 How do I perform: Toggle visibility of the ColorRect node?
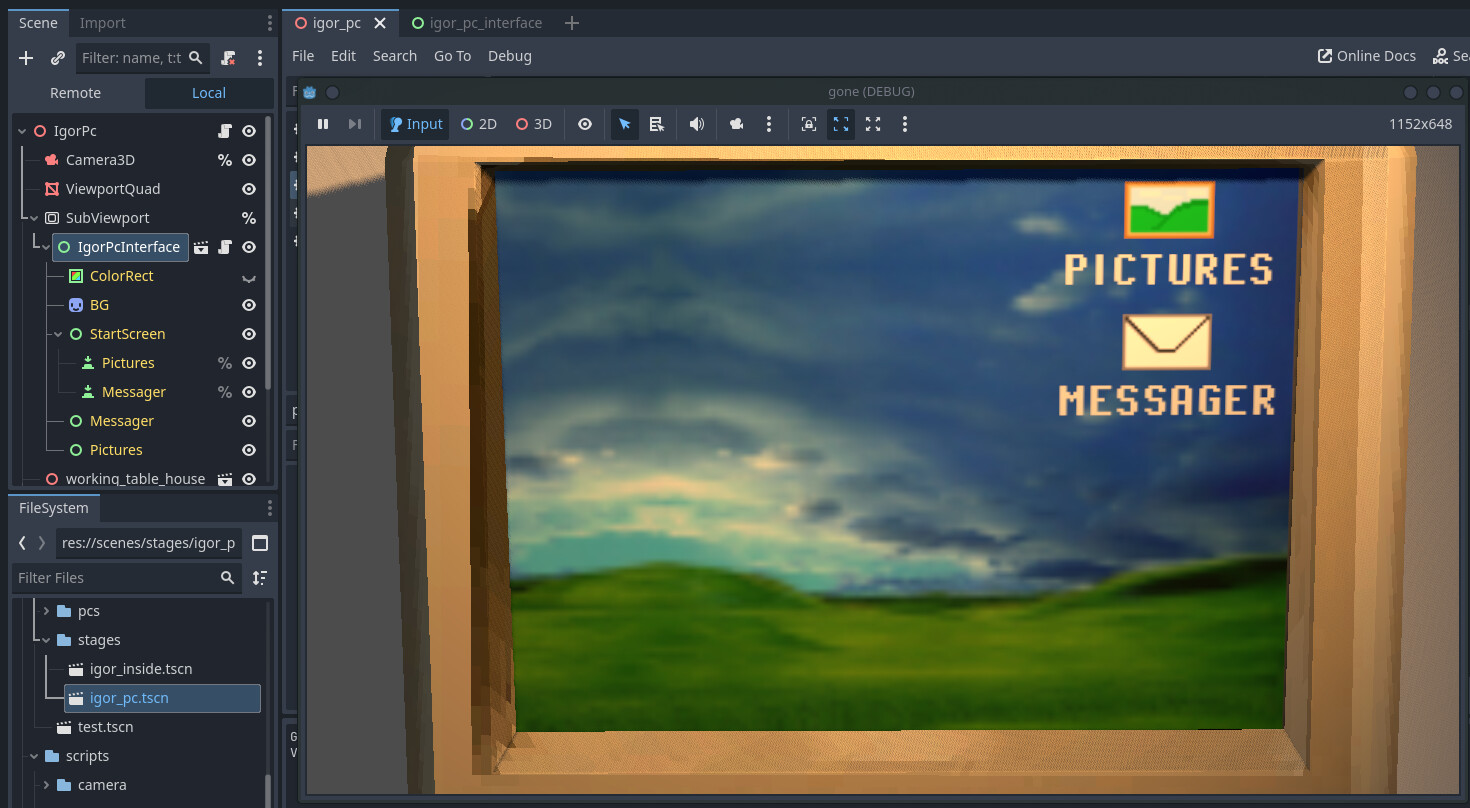(x=248, y=276)
